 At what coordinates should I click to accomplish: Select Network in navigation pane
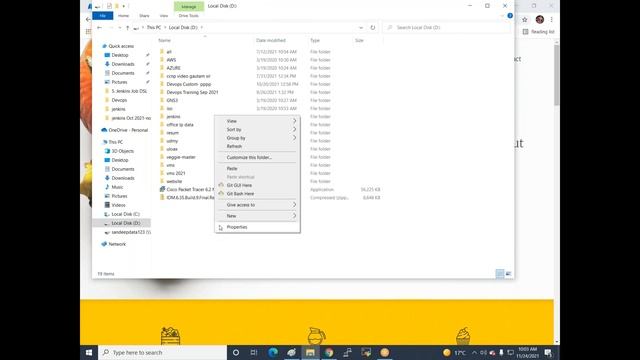(117, 244)
